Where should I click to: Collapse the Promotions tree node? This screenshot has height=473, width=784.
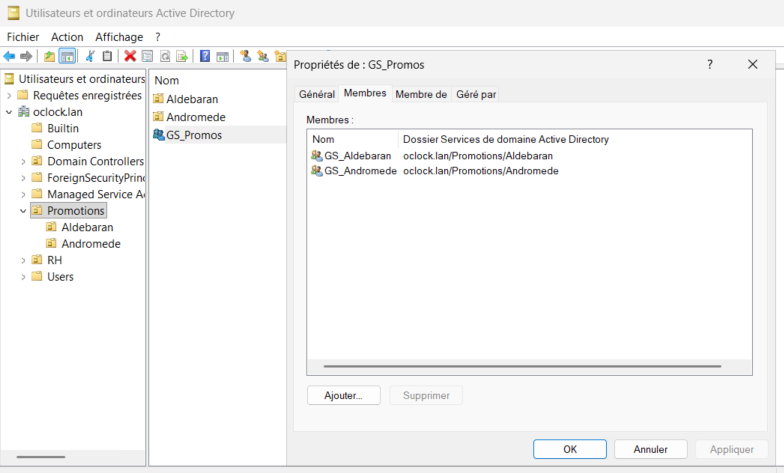(23, 211)
